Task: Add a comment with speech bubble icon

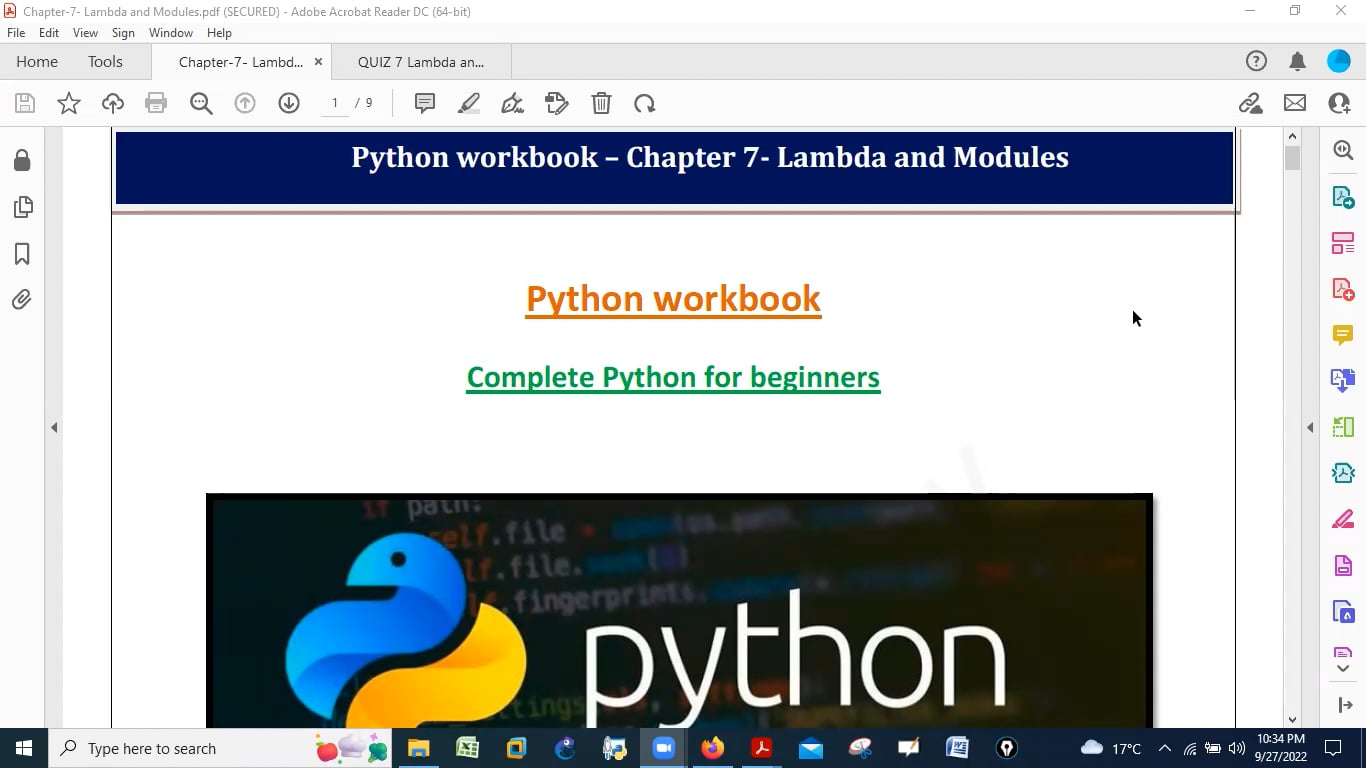Action: [425, 103]
